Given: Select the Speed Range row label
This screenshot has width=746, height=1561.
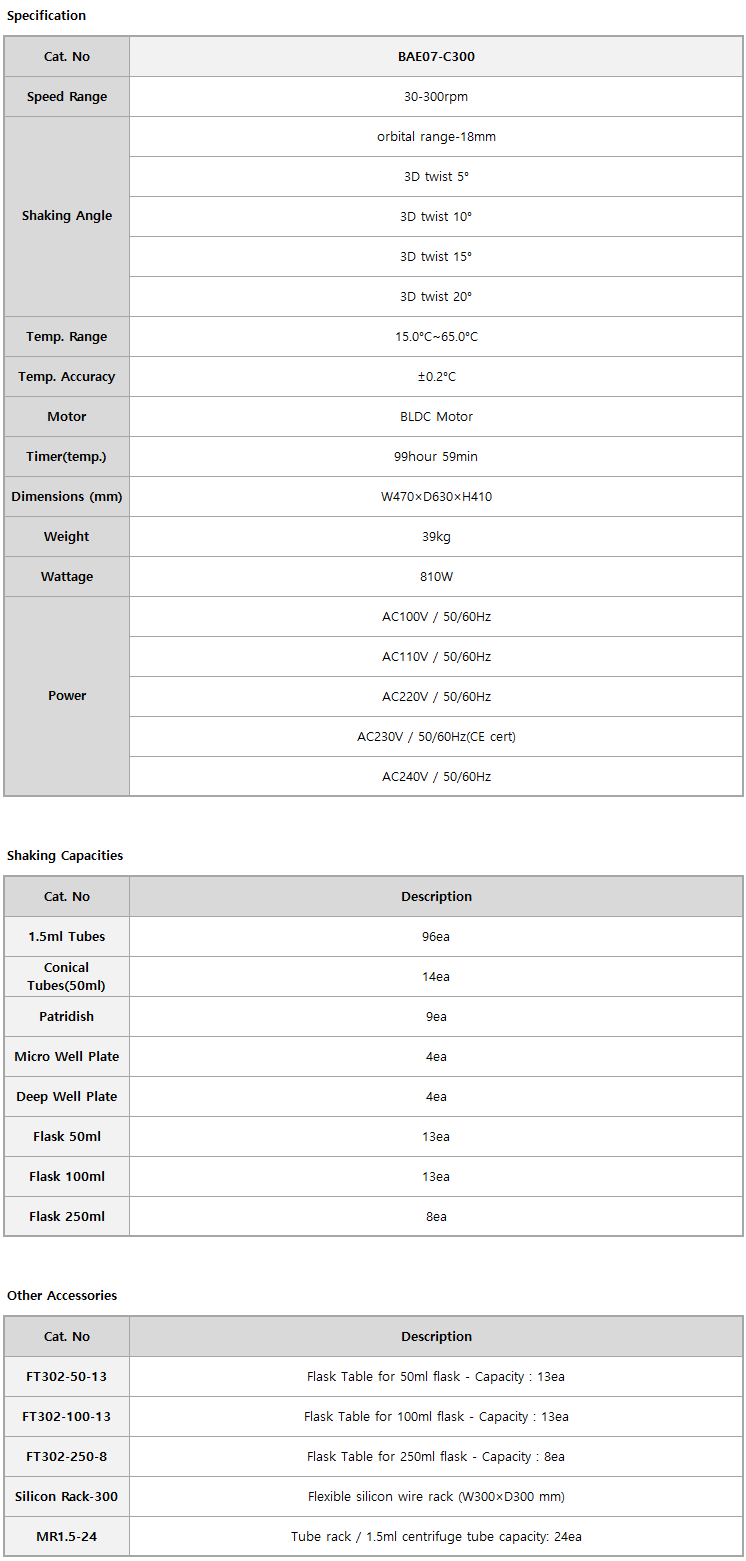Looking at the screenshot, I should tap(67, 97).
